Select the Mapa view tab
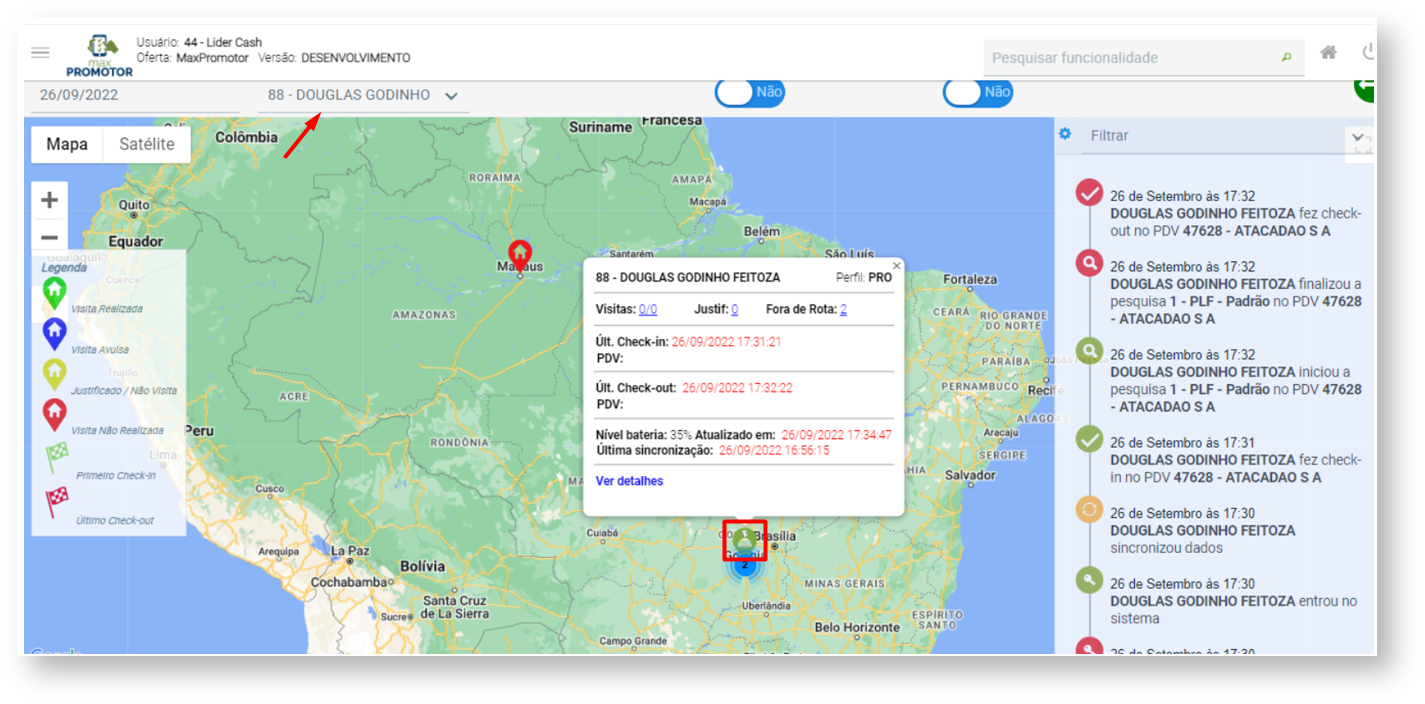The width and height of the screenshot is (1425, 704). click(67, 144)
